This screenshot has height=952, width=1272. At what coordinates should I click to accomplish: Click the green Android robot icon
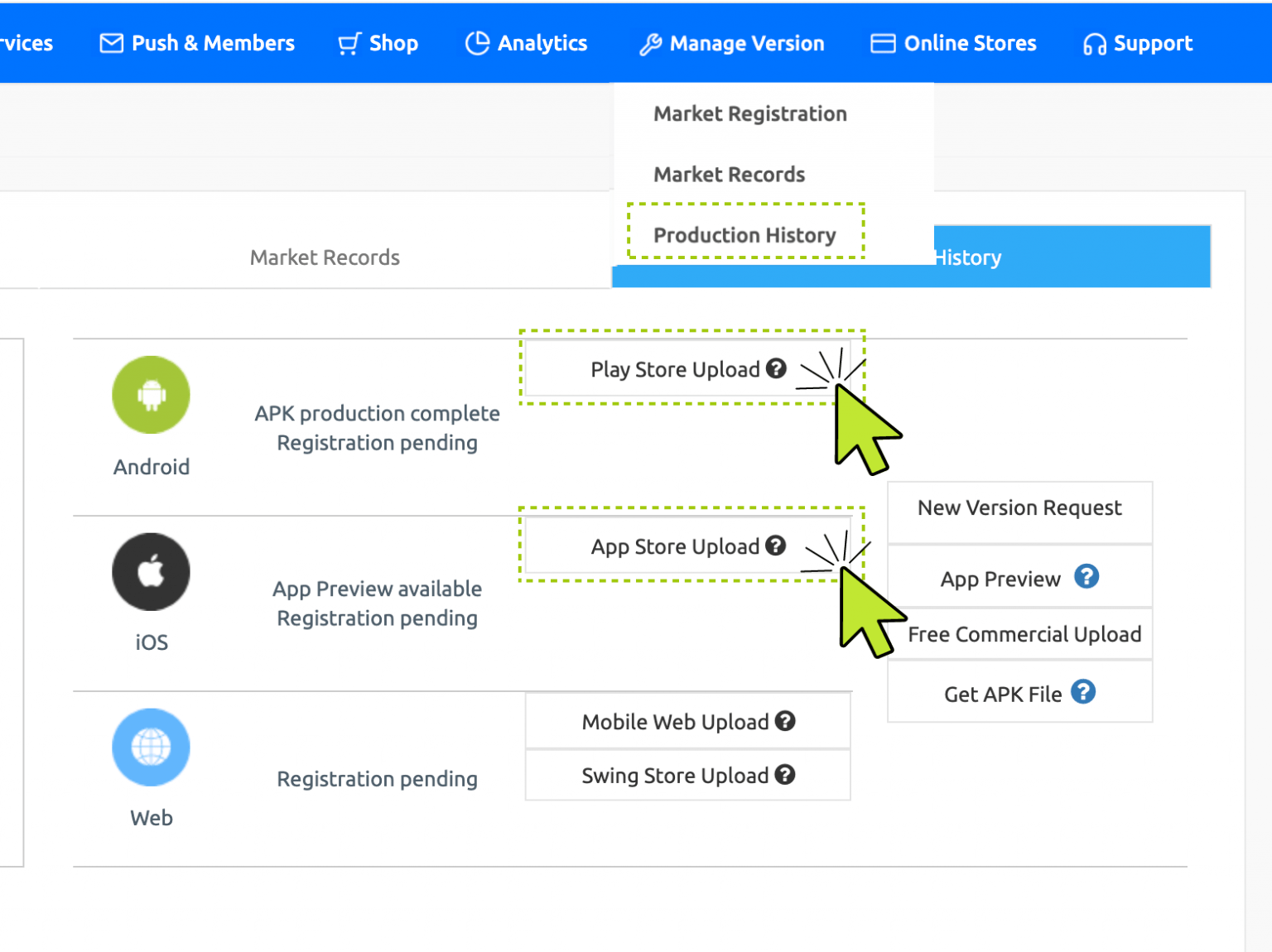151,395
